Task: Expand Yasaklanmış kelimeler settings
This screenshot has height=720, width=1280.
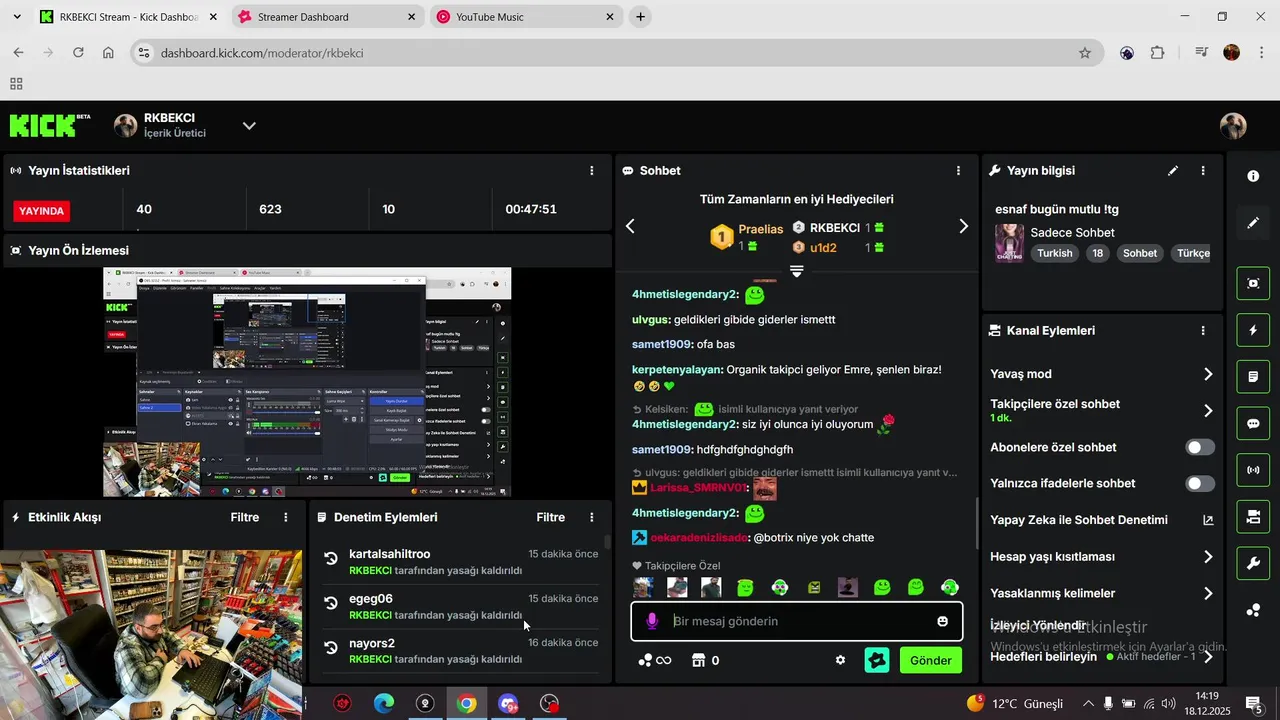Action: [1208, 594]
